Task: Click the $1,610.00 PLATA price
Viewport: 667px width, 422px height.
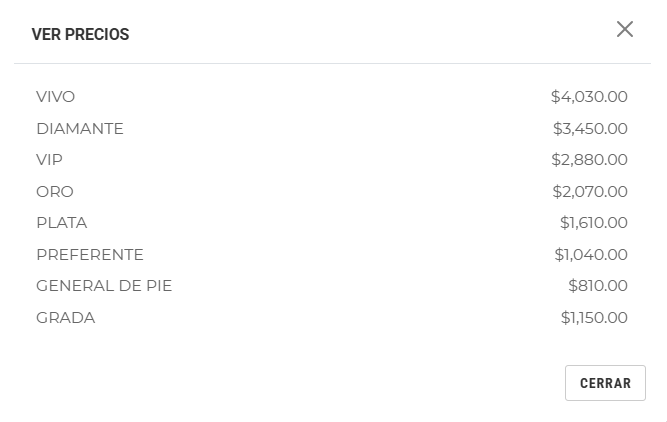Action: [594, 223]
